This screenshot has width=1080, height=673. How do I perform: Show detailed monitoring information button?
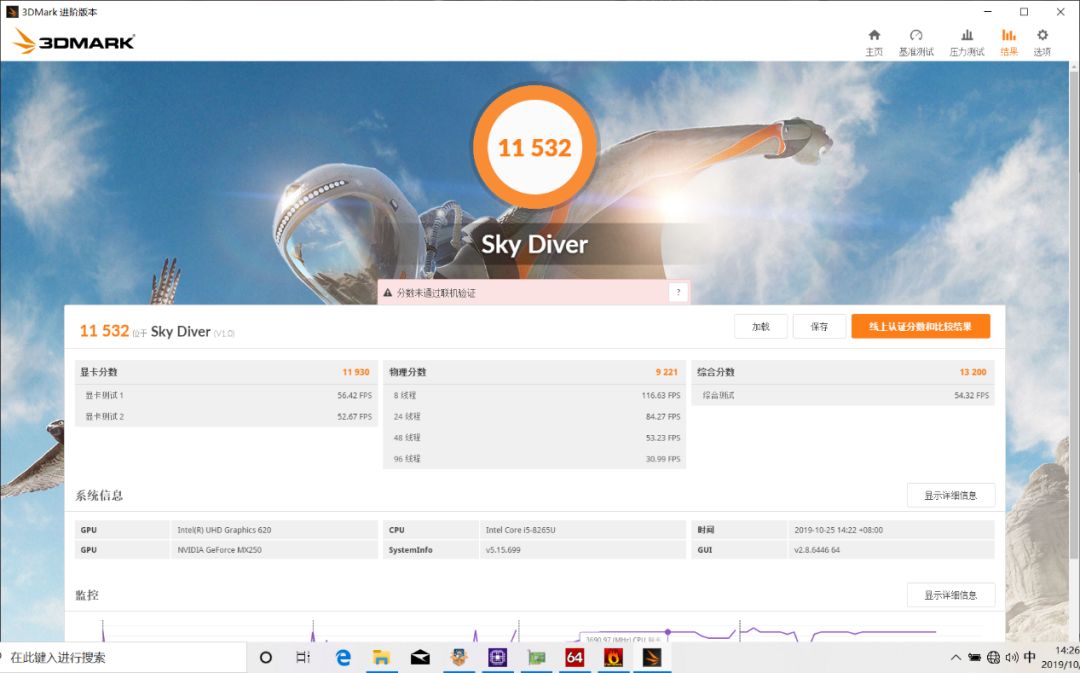tap(950, 595)
